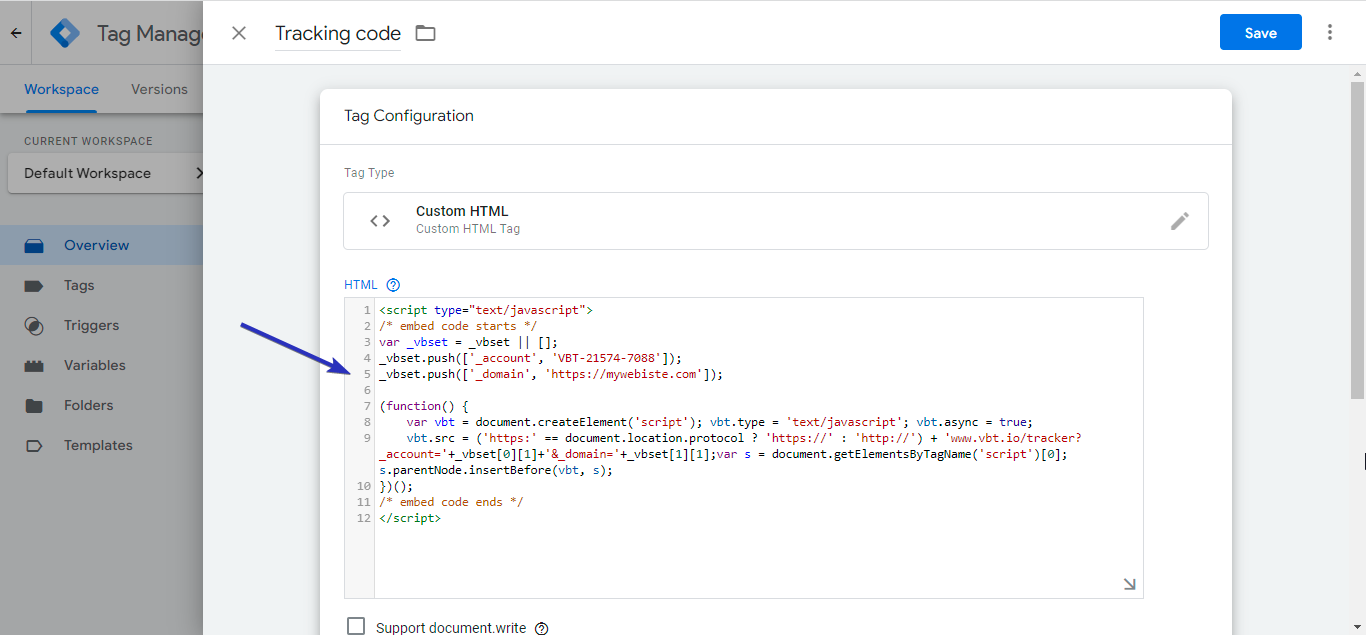Click the code editor resize corner arrow
The image size is (1366, 635).
click(x=1129, y=585)
